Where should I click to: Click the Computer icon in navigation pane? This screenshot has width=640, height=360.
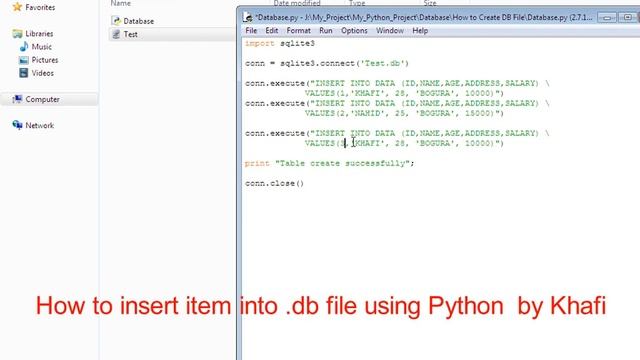click(x=17, y=99)
